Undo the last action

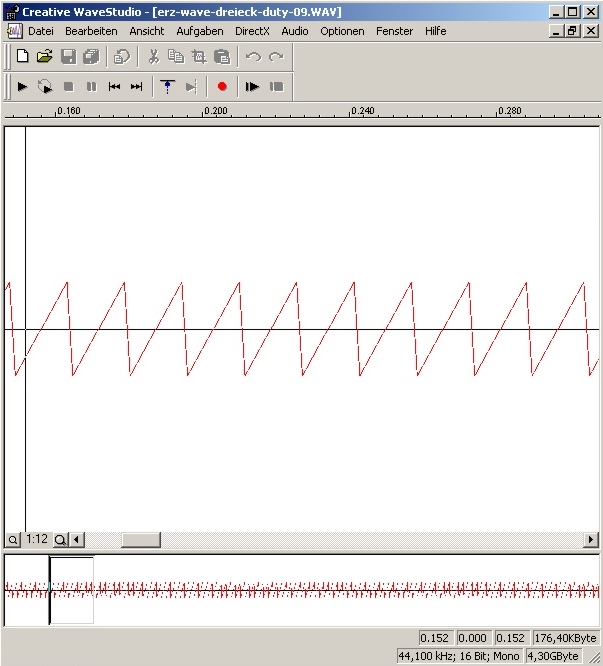pos(254,56)
